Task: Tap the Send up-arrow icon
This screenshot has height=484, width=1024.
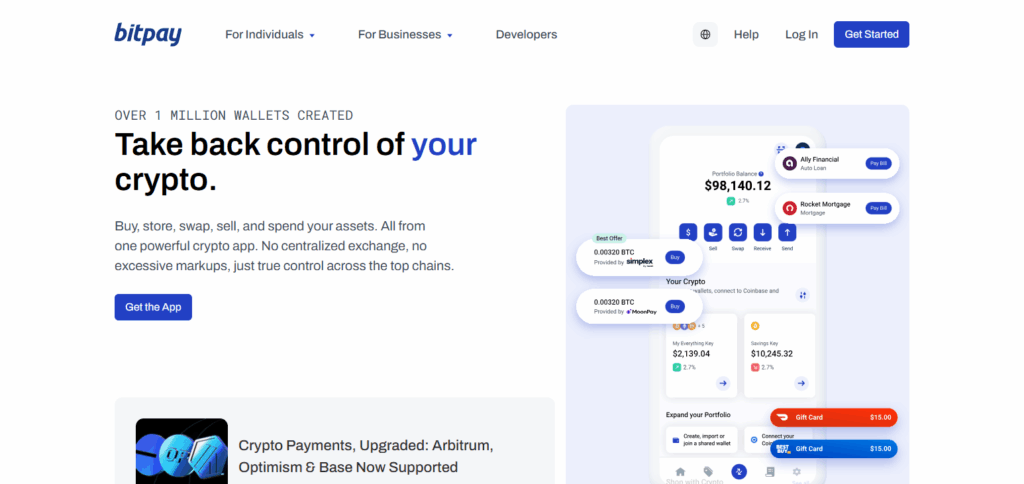Action: (788, 232)
